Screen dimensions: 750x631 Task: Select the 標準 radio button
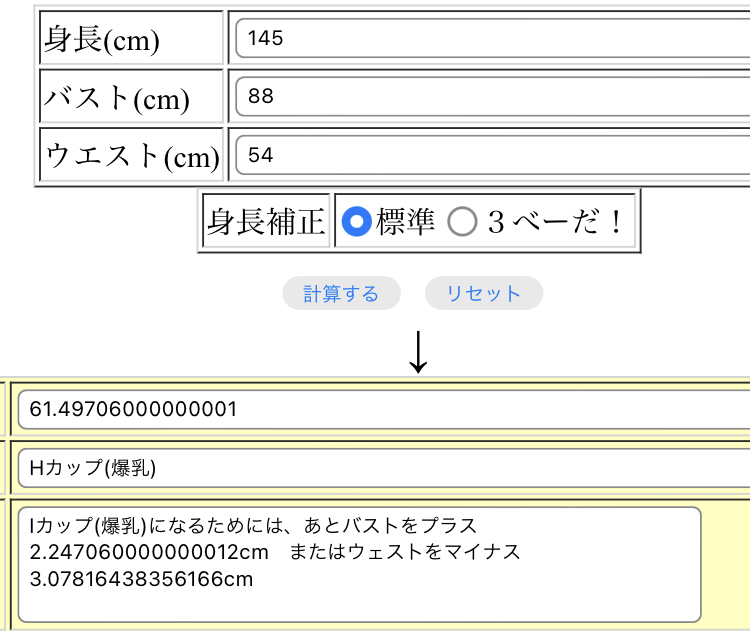pyautogui.click(x=356, y=221)
